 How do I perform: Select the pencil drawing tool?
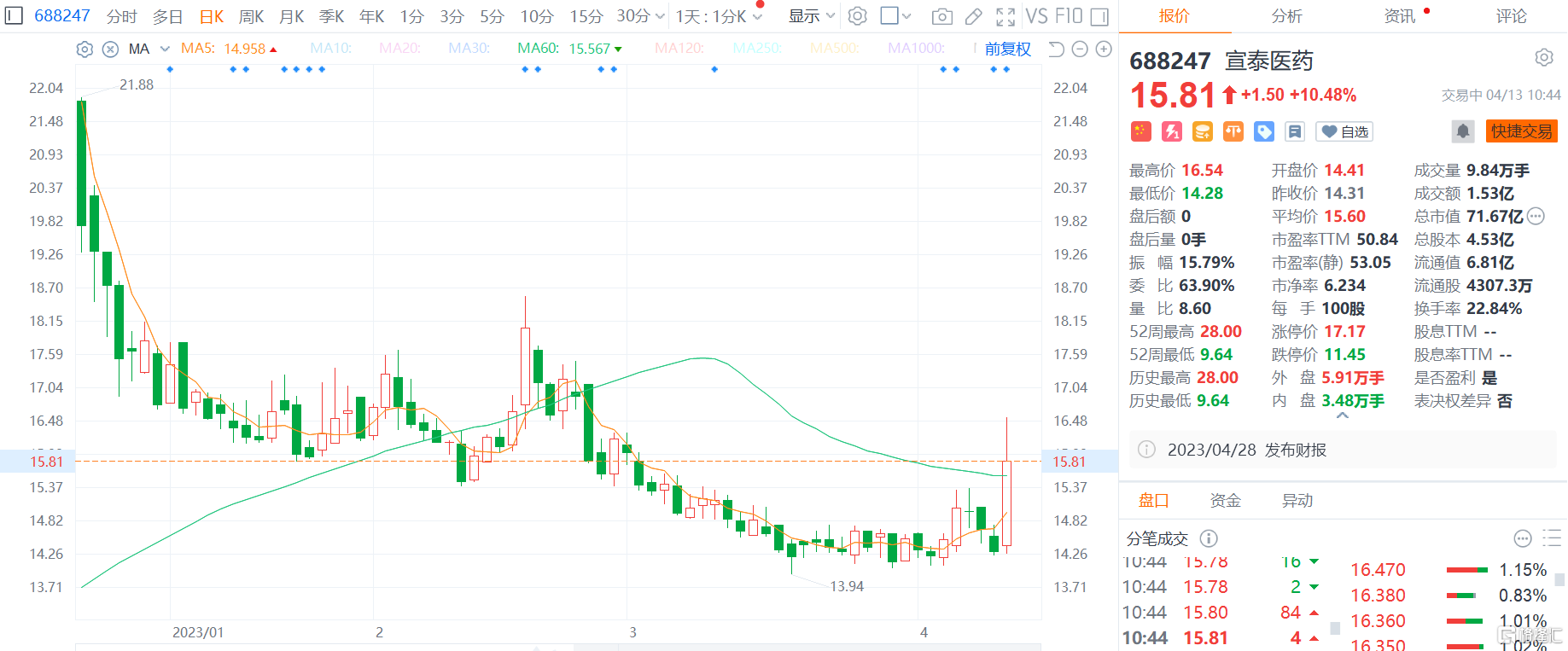[973, 16]
